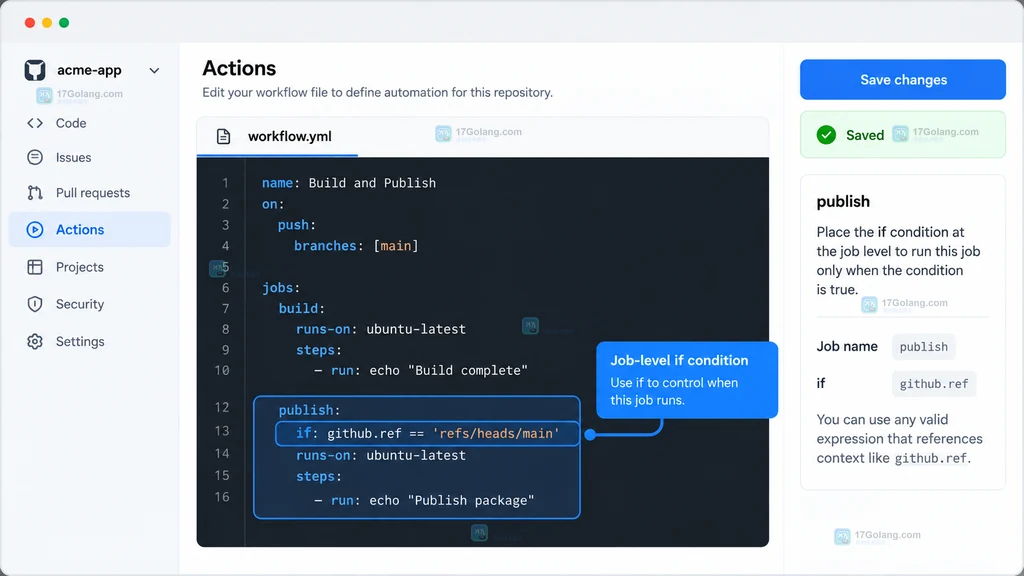This screenshot has height=576, width=1024.
Task: Click the 'branches: [main]' code line
Action: (356, 246)
